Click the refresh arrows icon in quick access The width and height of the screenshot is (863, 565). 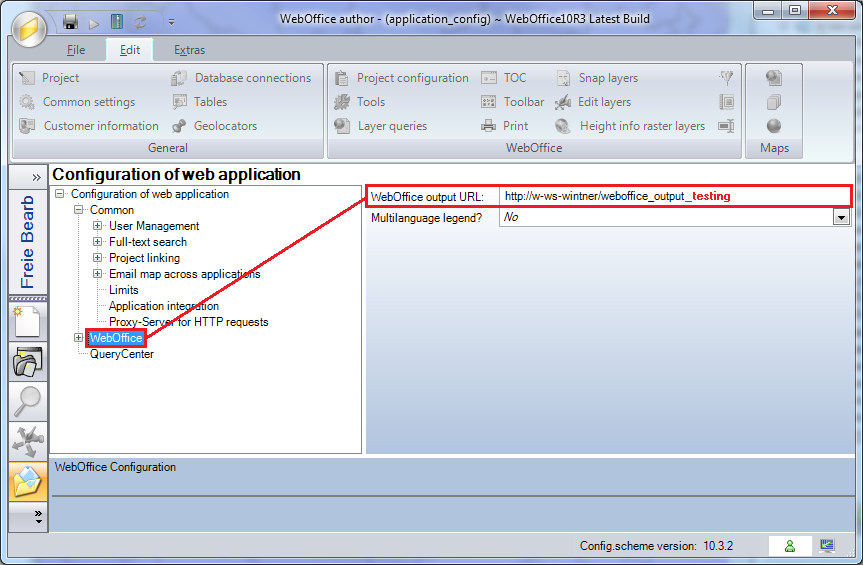pyautogui.click(x=140, y=22)
